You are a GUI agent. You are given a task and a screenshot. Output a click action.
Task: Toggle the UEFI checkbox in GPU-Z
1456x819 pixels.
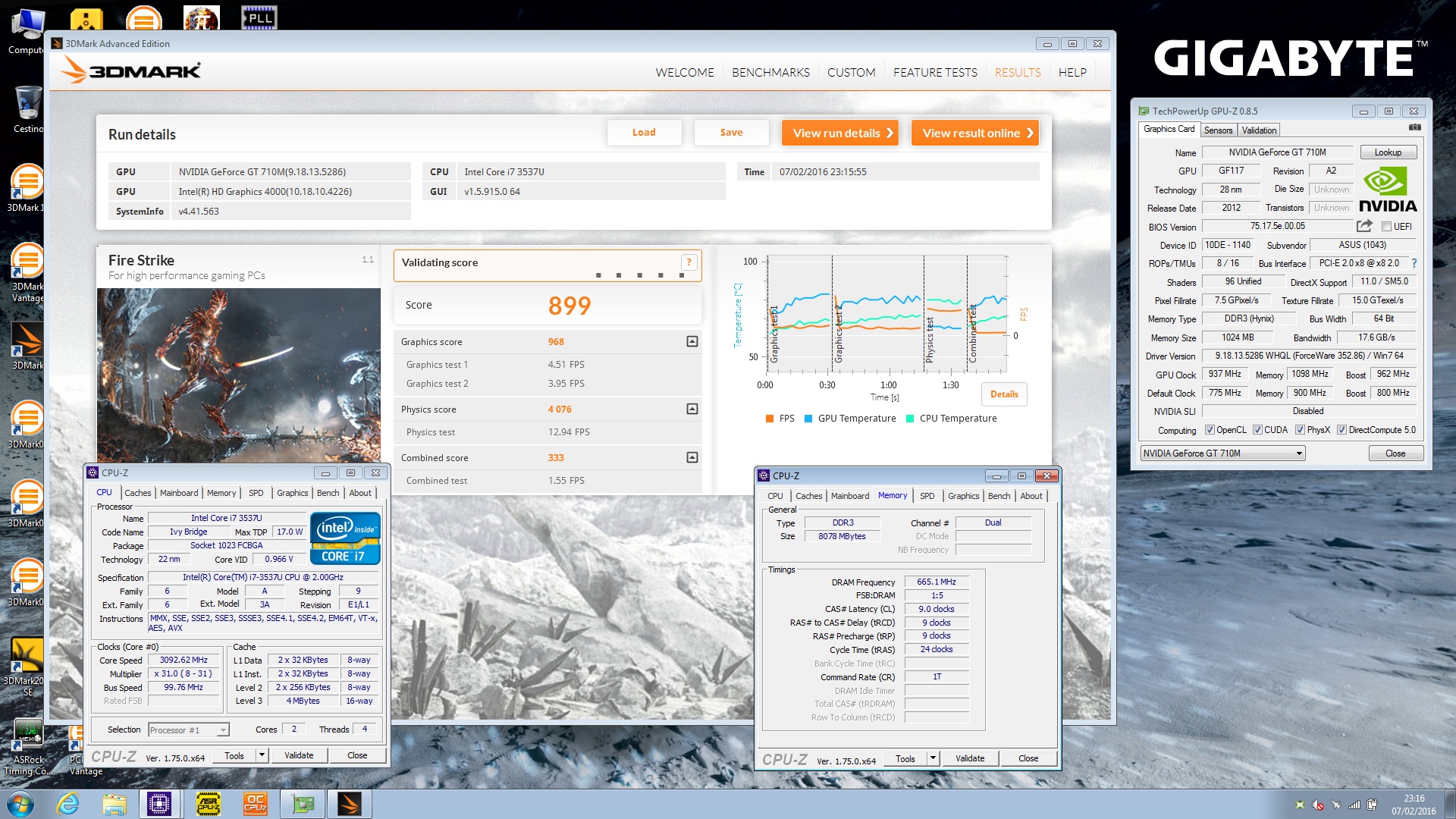(1386, 227)
